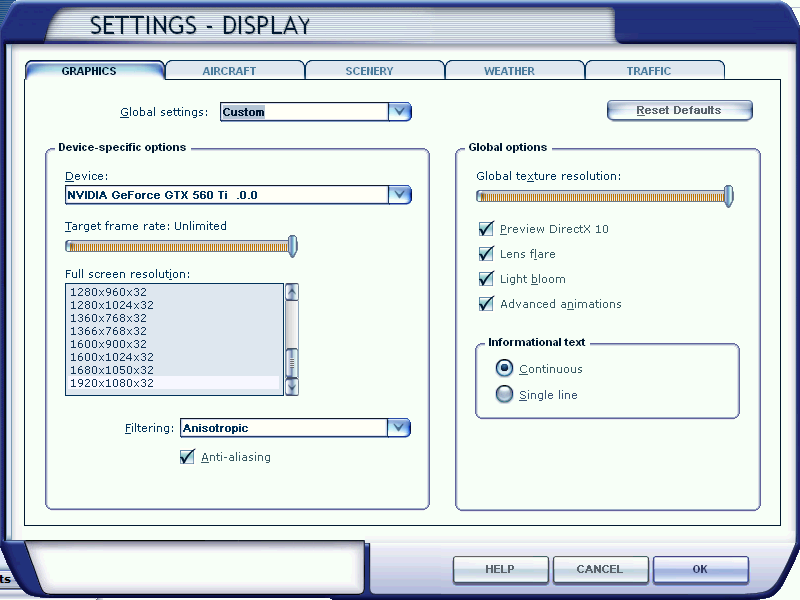Click the resolution list scrollbar thumb
The height and width of the screenshot is (600, 800).
click(x=292, y=363)
